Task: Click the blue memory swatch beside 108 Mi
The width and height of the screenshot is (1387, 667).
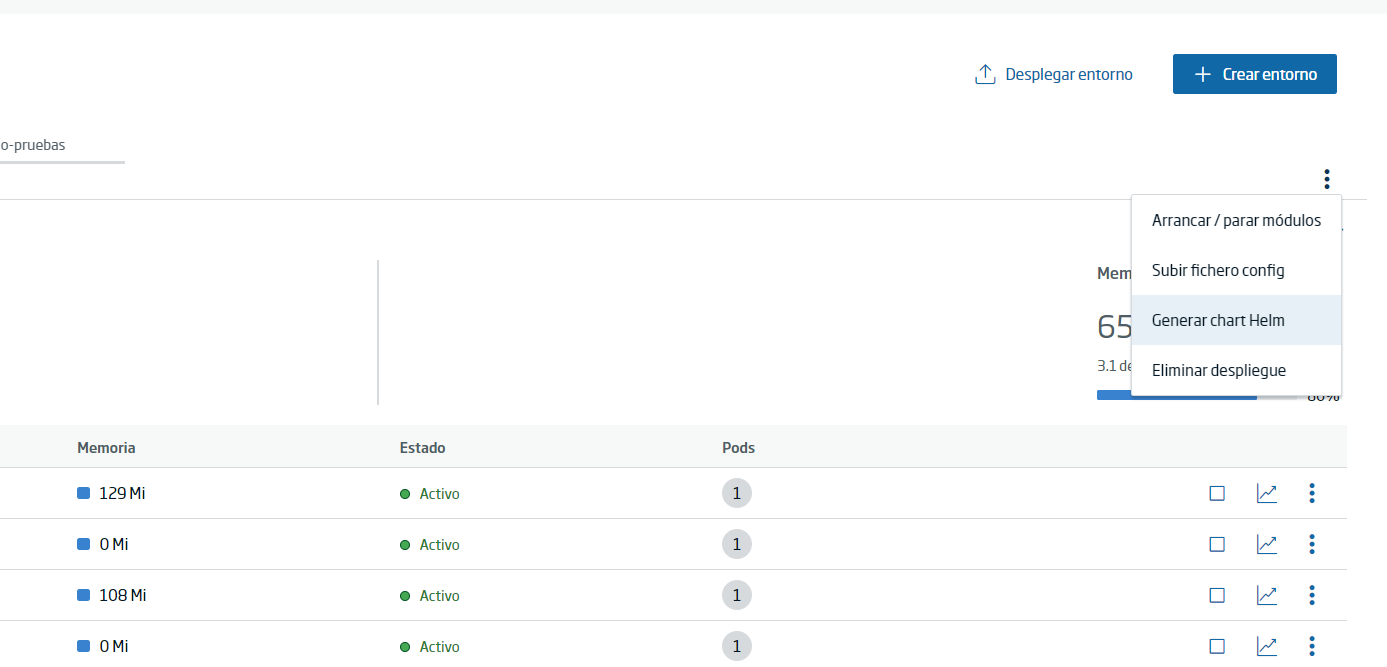Action: [83, 595]
